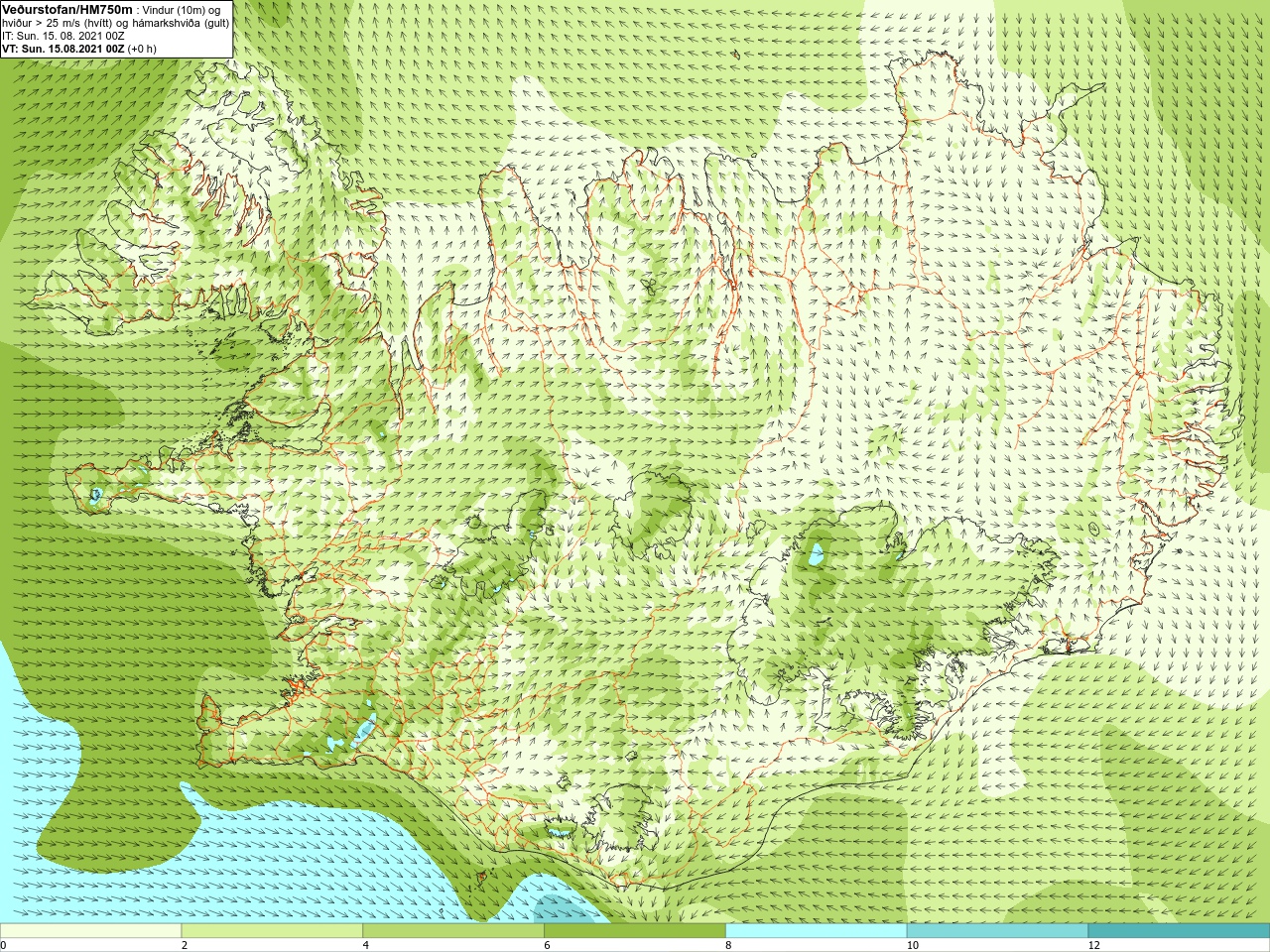Click the 2–4 m/s light green swatch
Image resolution: width=1270 pixels, height=952 pixels.
point(272,931)
